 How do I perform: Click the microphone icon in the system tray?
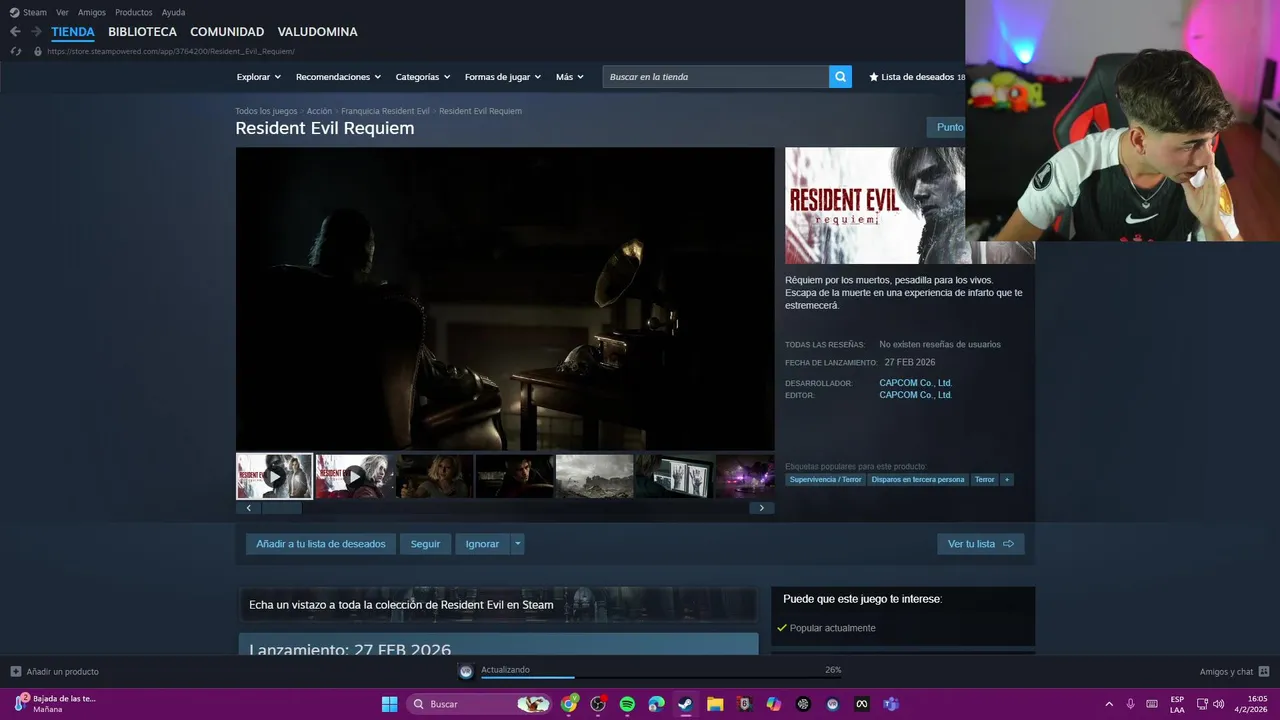(x=1130, y=704)
